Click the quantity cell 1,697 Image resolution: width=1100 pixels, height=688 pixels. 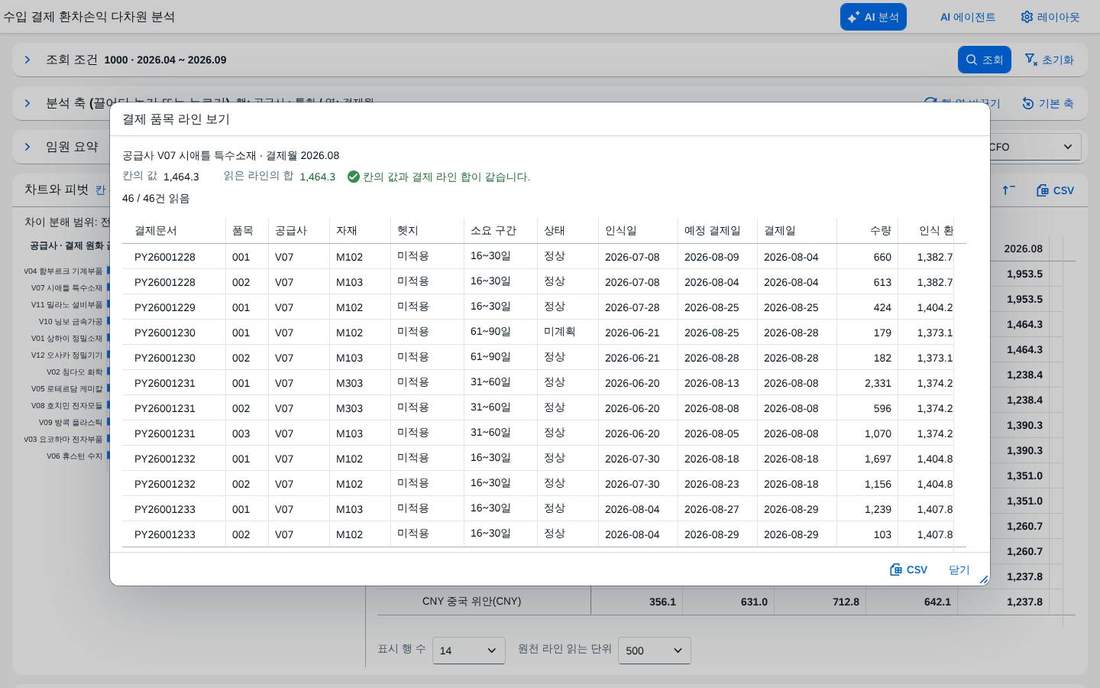878,459
